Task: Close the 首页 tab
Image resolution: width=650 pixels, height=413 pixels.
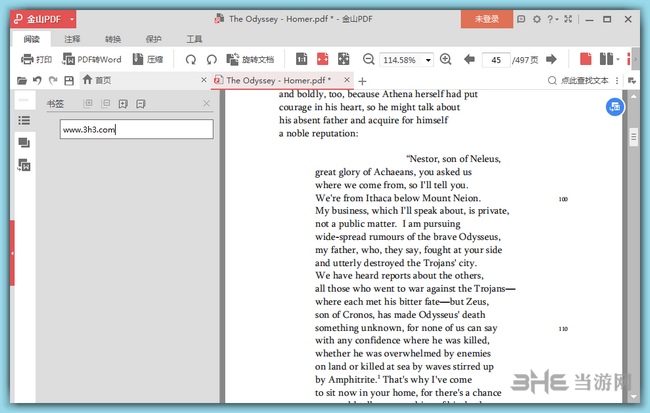Action: 204,80
